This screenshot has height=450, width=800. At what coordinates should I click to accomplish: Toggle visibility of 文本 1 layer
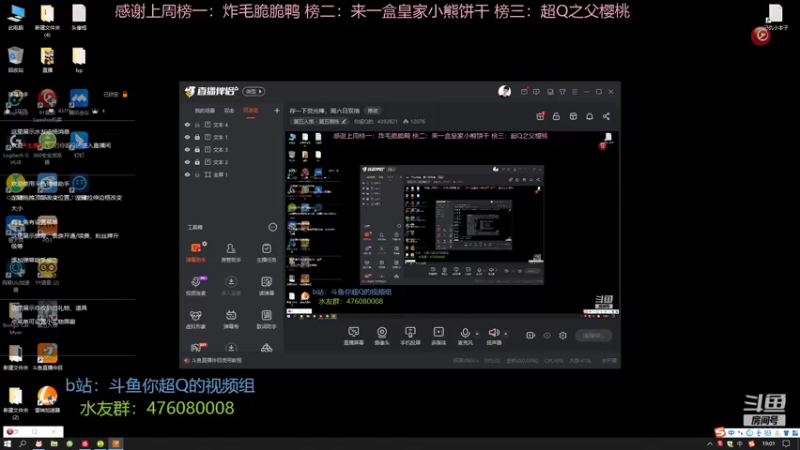click(x=187, y=137)
